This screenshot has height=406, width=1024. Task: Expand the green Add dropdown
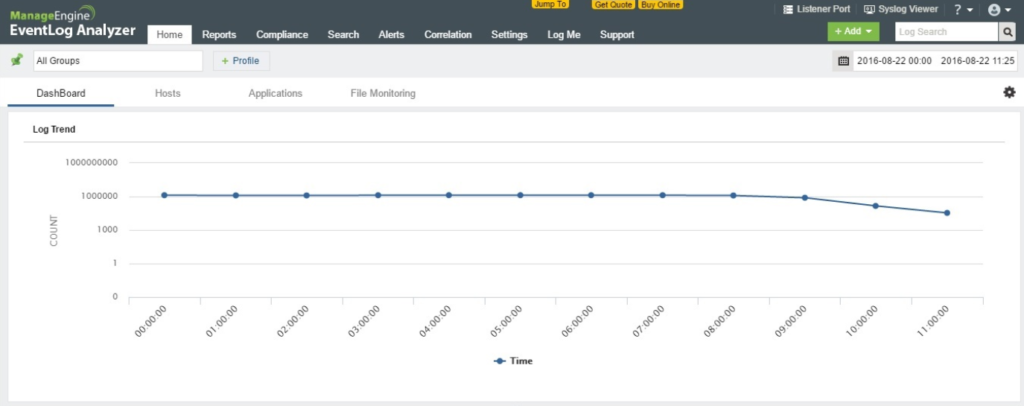[852, 32]
